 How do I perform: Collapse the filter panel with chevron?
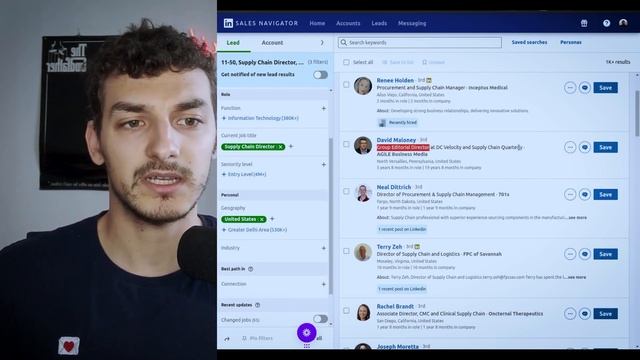322,43
